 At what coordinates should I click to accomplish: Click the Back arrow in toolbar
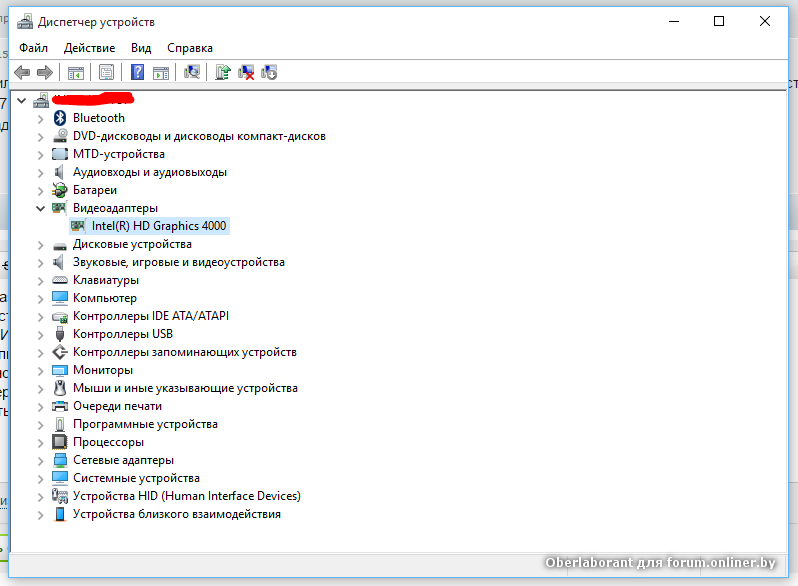22,72
